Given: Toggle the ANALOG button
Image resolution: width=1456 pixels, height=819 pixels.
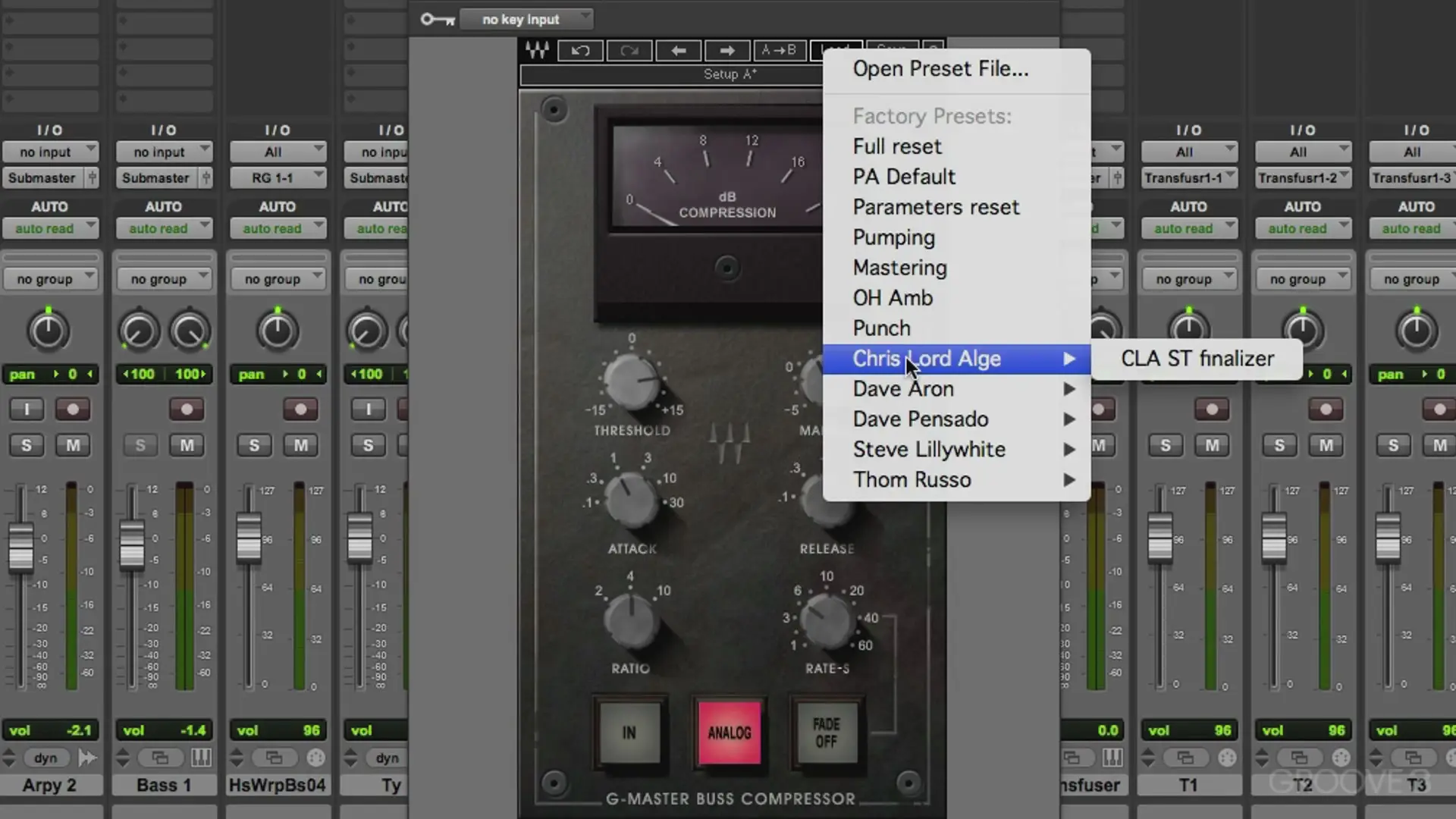Looking at the screenshot, I should click(x=730, y=733).
